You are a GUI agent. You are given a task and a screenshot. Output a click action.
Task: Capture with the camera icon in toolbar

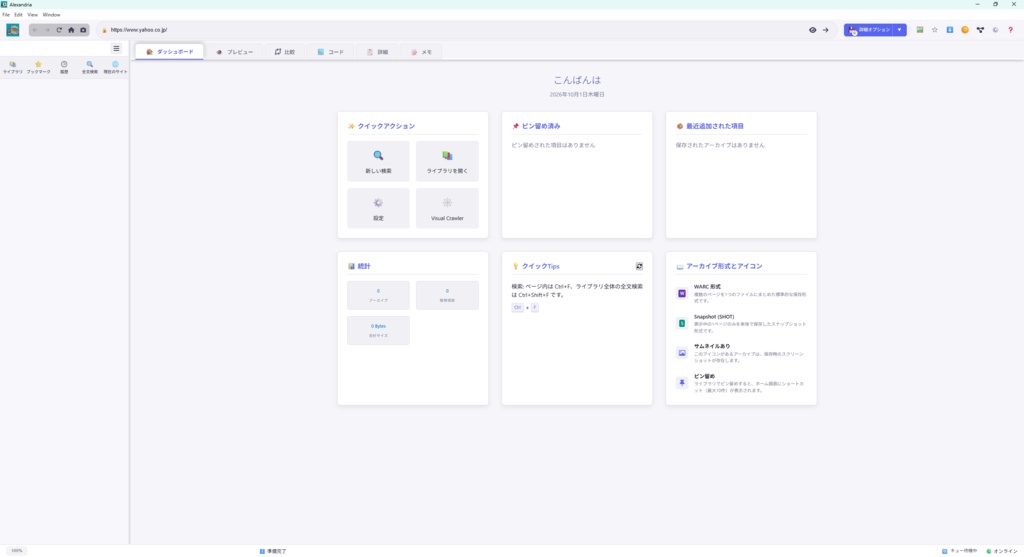click(x=83, y=30)
